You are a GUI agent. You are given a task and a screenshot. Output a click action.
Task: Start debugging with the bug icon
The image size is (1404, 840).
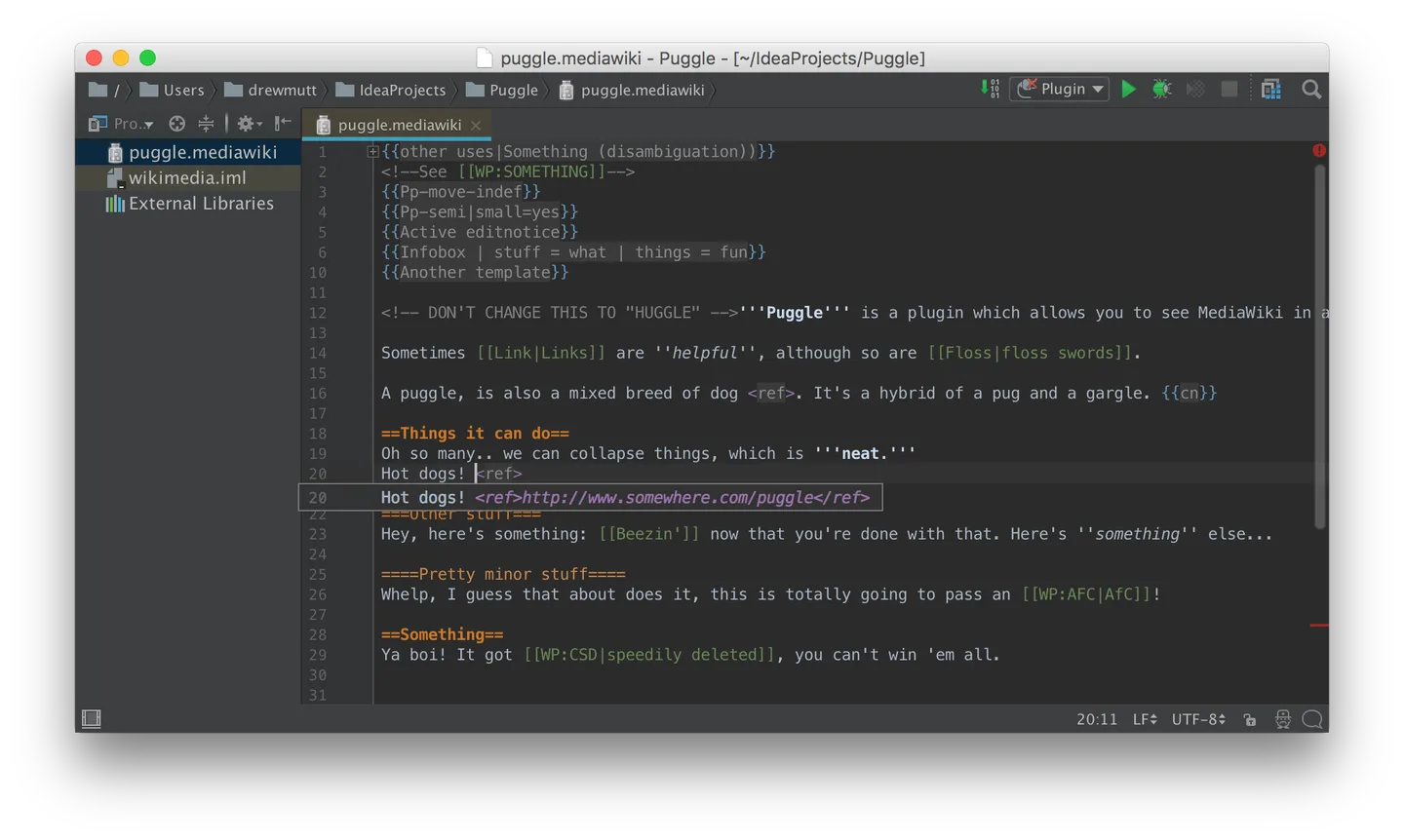(x=1161, y=90)
